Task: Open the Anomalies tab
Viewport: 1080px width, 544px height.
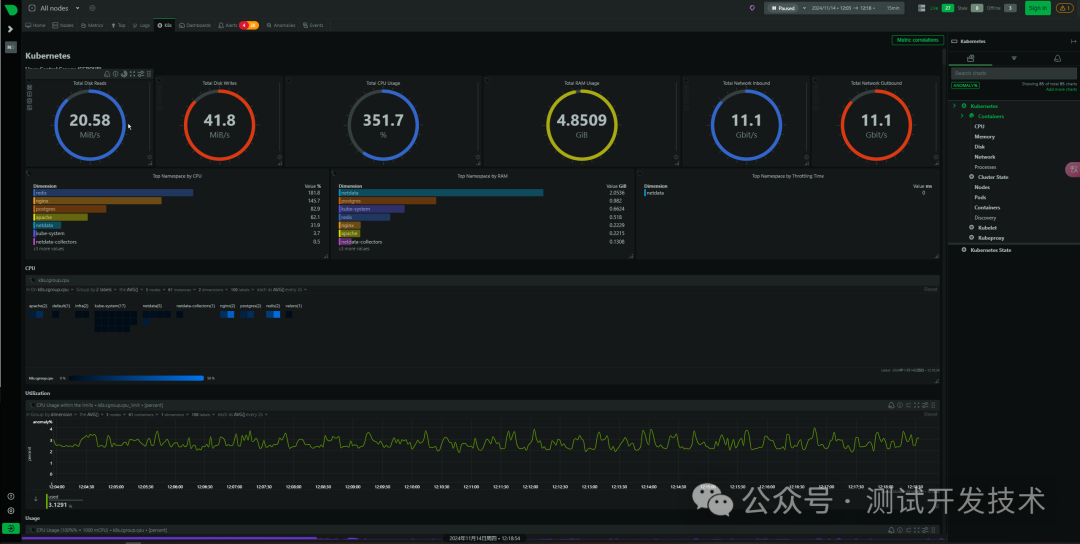Action: (x=281, y=25)
